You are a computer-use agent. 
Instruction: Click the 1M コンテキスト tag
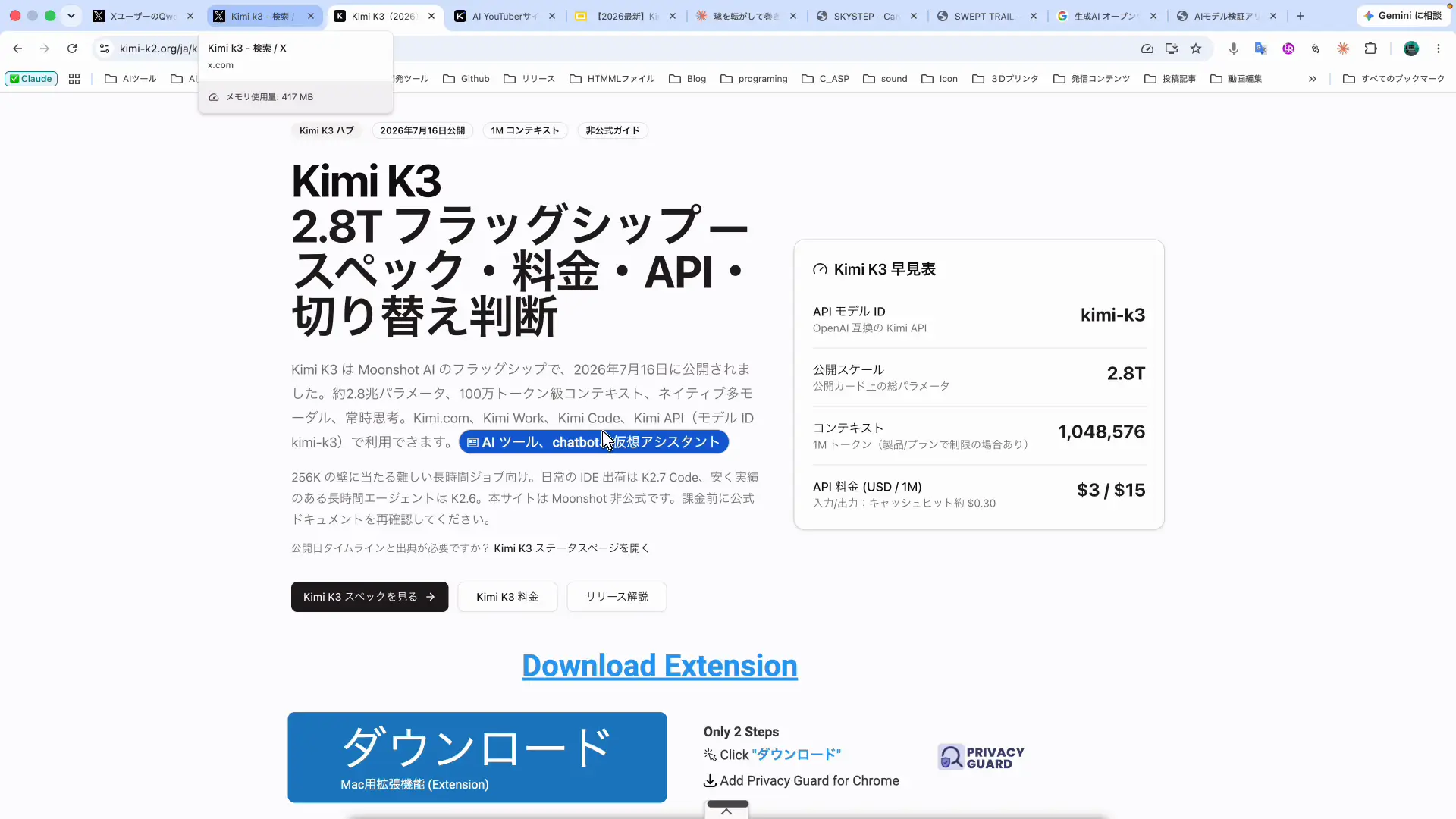point(525,130)
